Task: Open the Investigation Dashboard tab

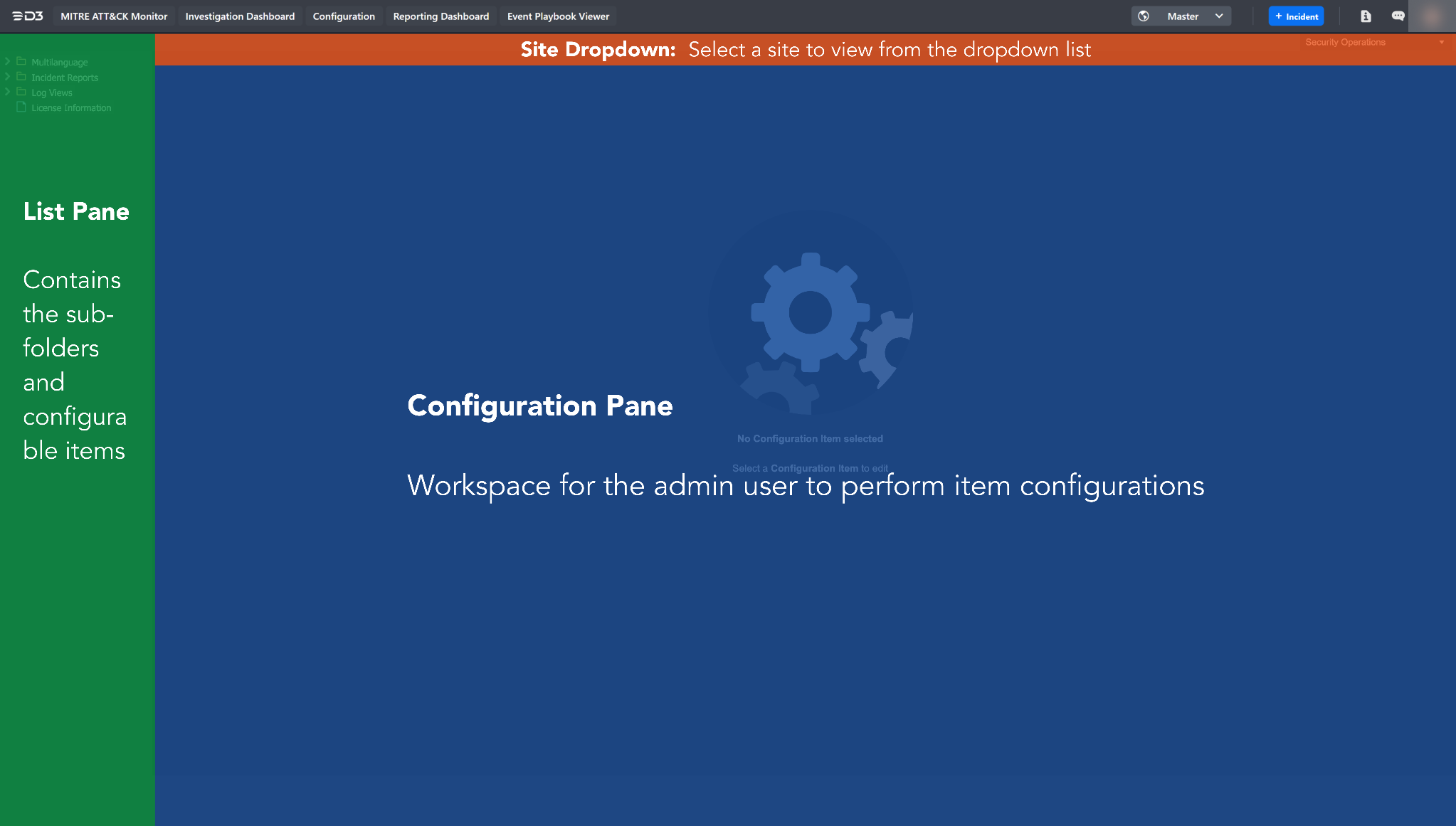Action: point(240,16)
